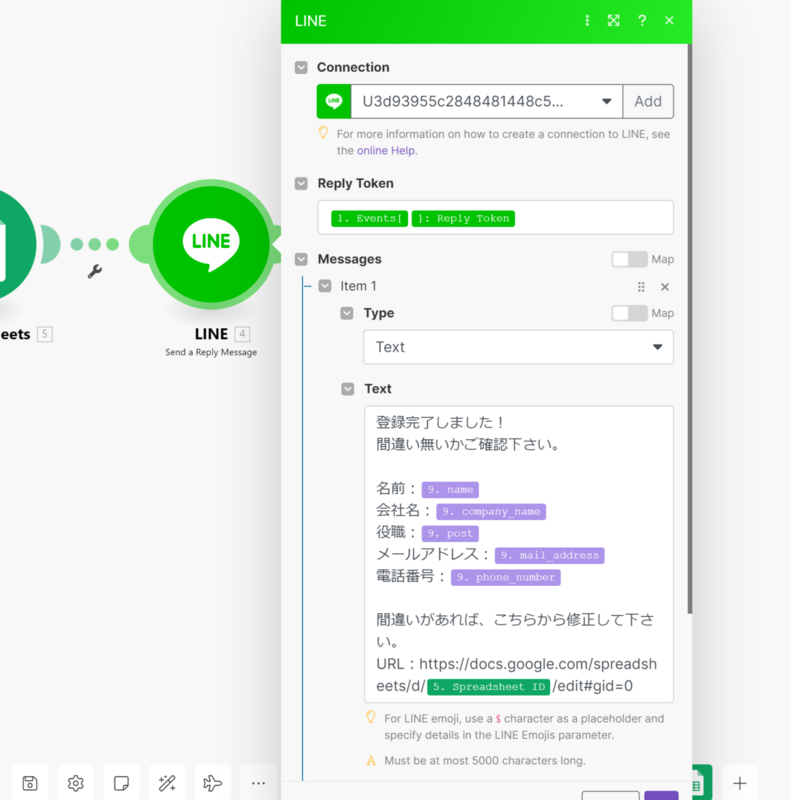Click the module number badge 4
Screen dimensions: 791x800
242,334
